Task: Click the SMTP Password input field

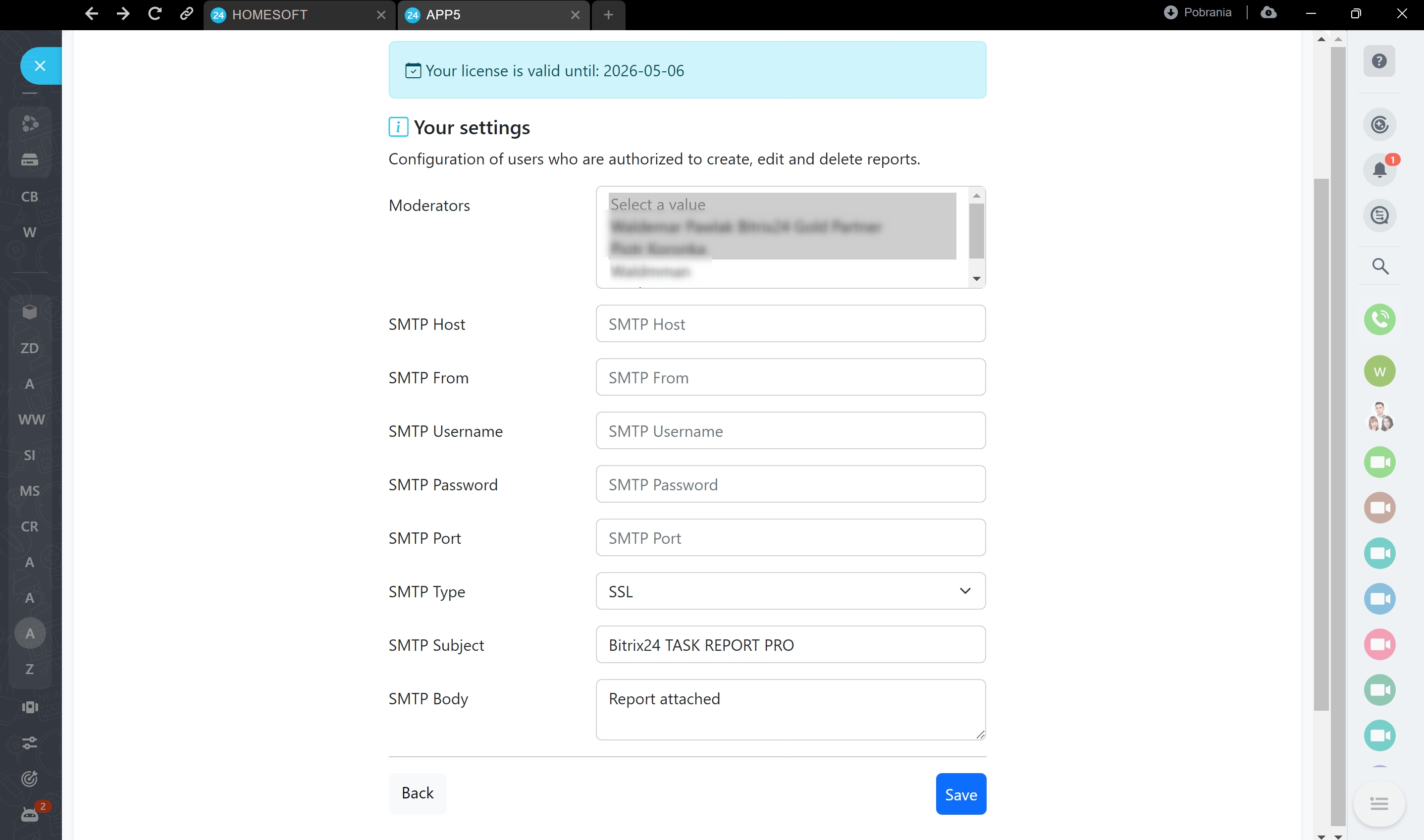Action: 790,484
